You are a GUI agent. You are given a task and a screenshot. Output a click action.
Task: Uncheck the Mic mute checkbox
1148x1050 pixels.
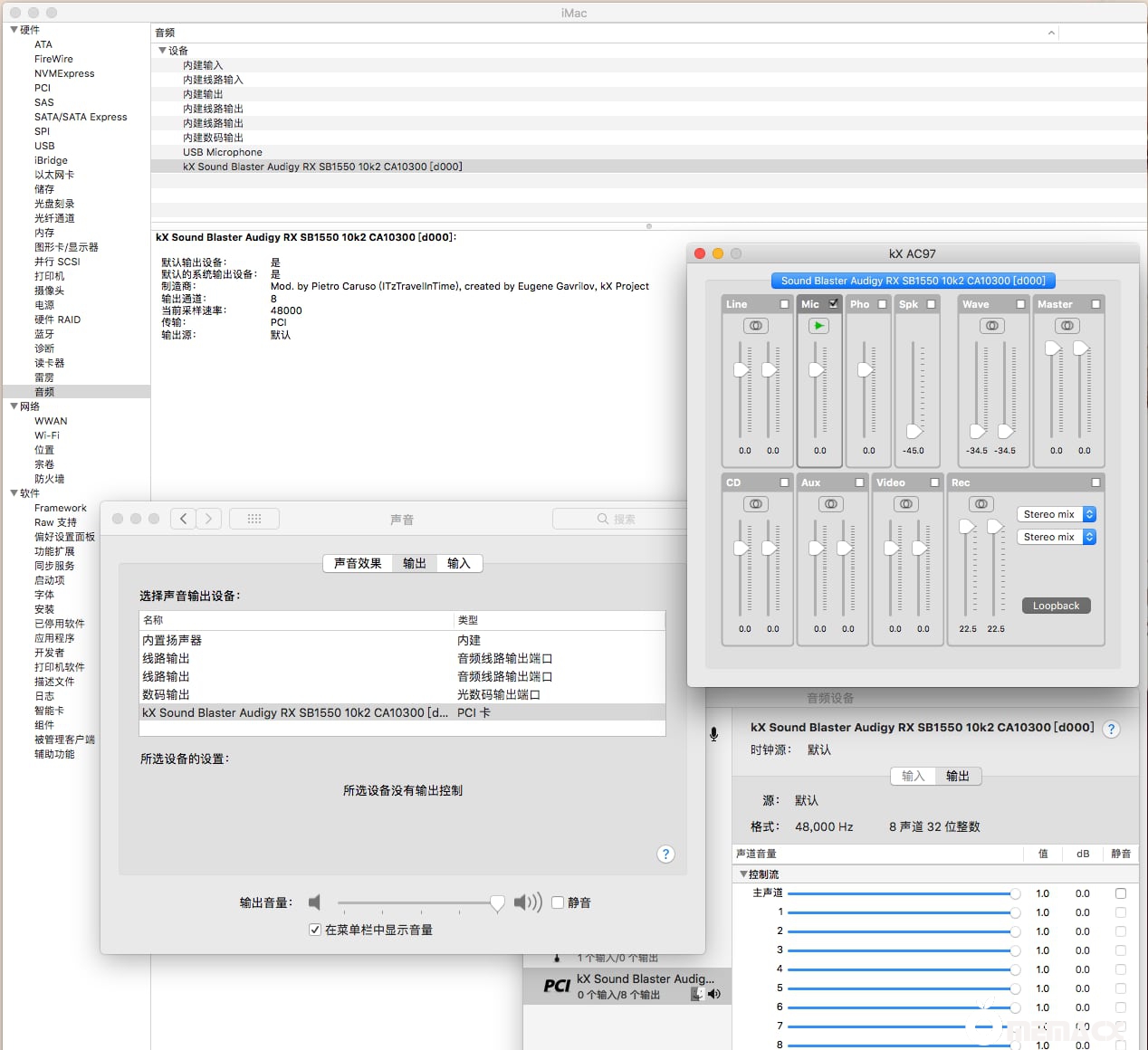[834, 304]
